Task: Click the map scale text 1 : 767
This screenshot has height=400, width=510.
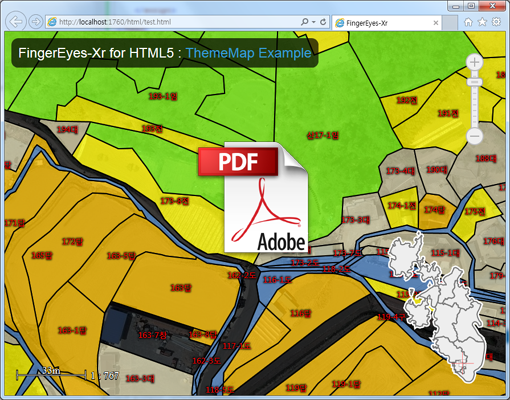Action: point(105,376)
